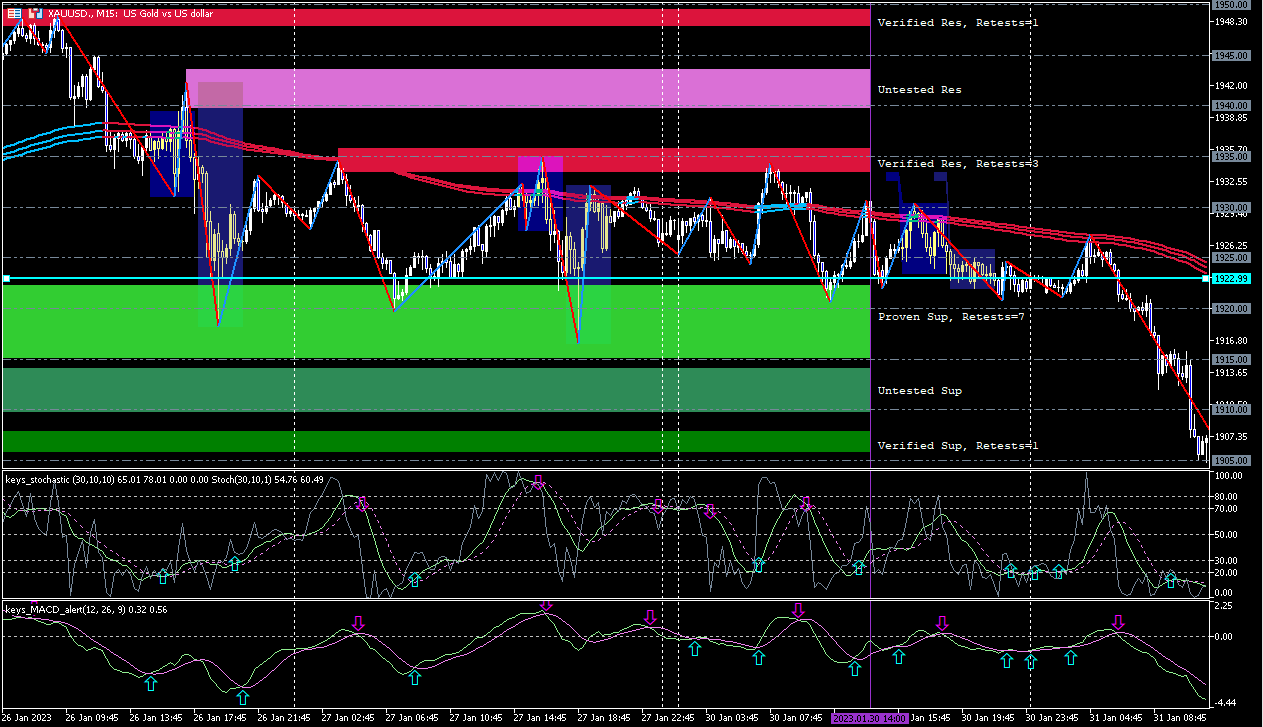1263x727 pixels.
Task: Click the 'Proven Sup, Retests=7' label
Action: tap(951, 316)
